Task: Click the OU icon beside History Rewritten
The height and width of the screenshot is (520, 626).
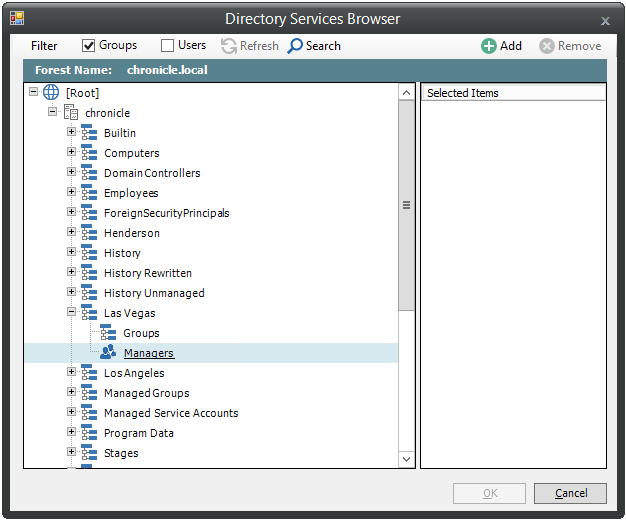Action: 89,272
